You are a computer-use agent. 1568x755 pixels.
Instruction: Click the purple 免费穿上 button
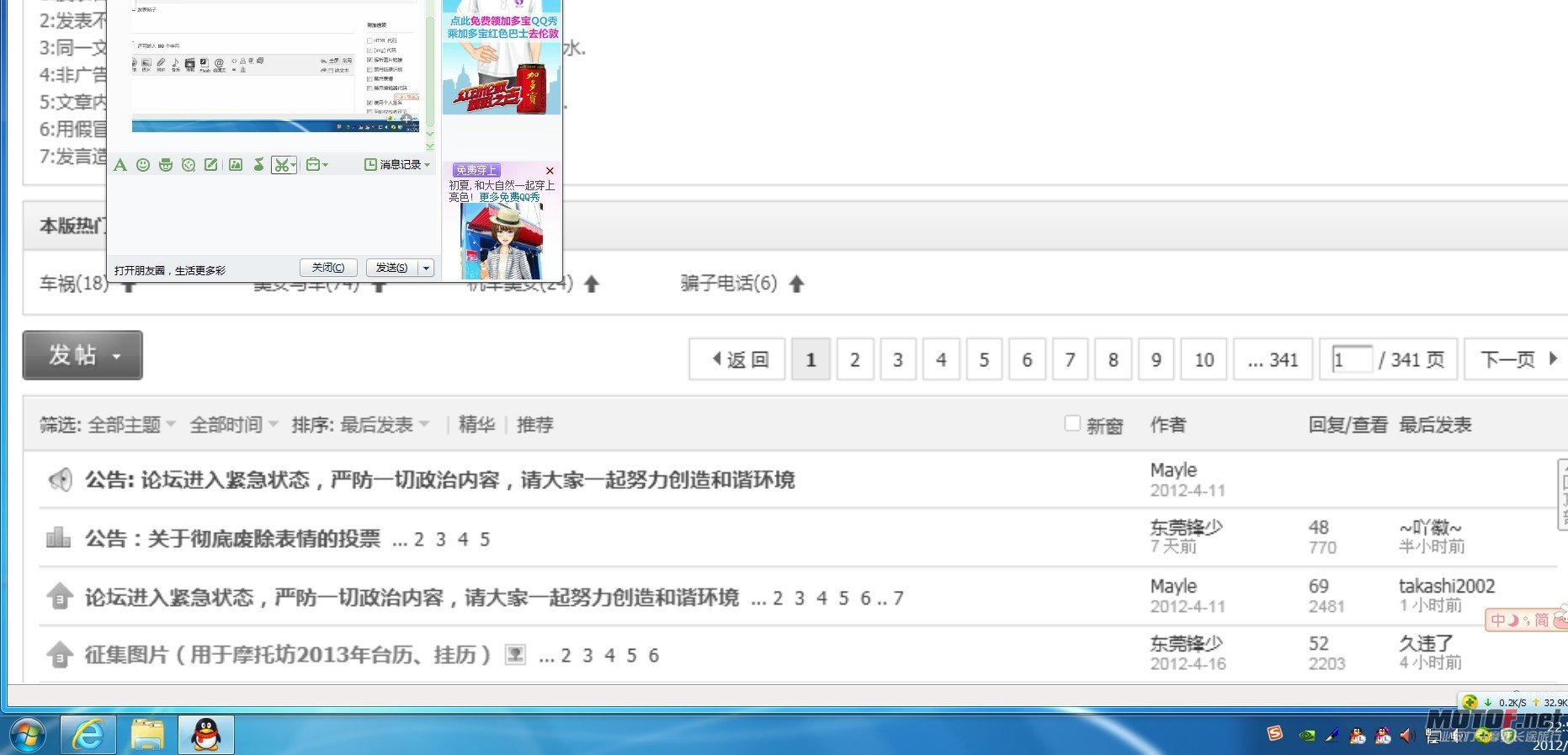tap(476, 170)
